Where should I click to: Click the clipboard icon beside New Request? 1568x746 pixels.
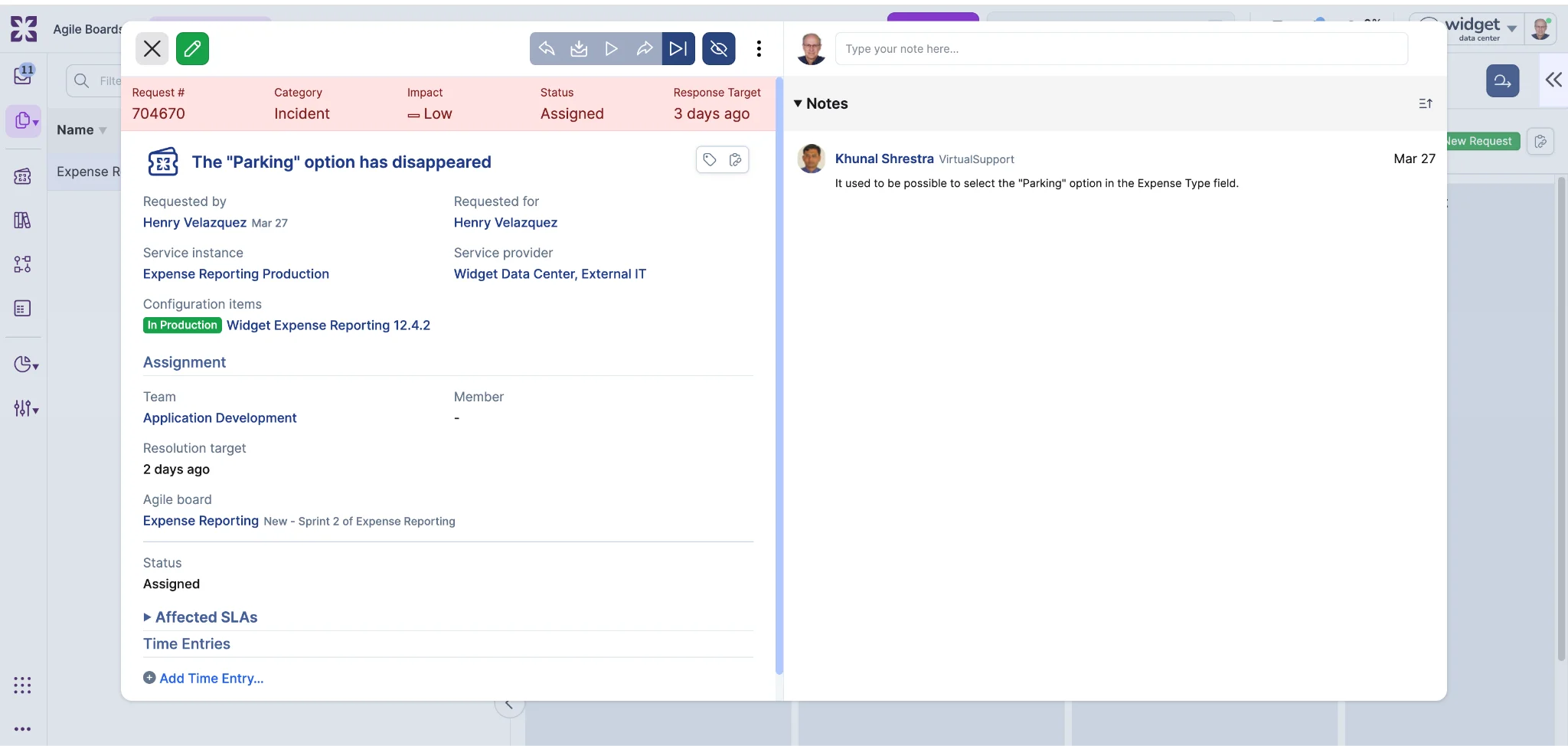click(x=1540, y=142)
